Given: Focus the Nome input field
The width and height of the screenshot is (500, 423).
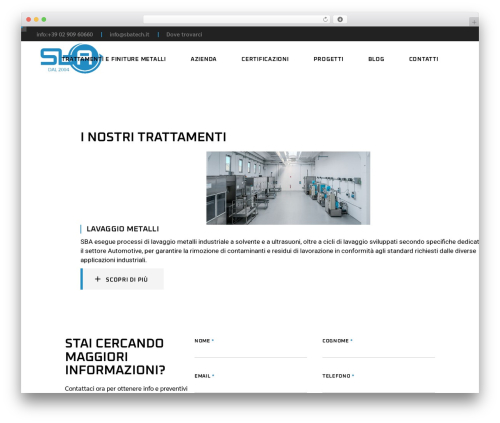Looking at the screenshot, I should tap(251, 352).
